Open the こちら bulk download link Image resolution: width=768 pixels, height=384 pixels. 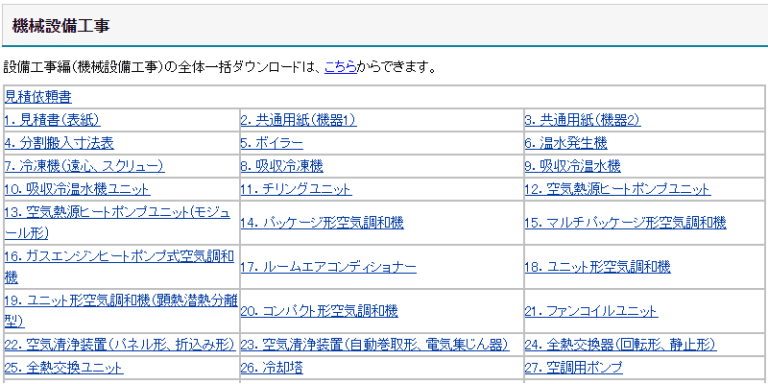pos(340,67)
